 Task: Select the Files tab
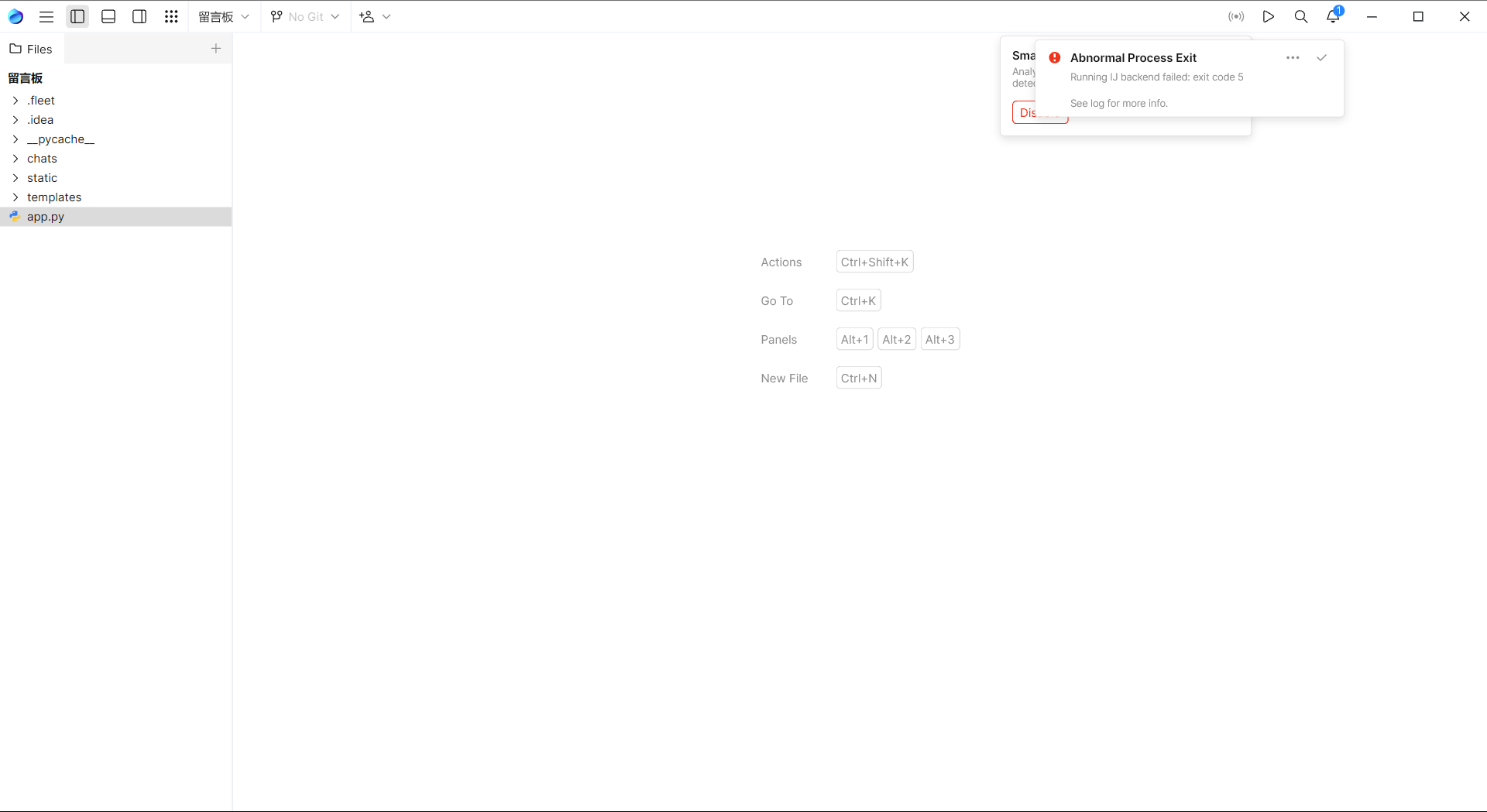coord(32,49)
